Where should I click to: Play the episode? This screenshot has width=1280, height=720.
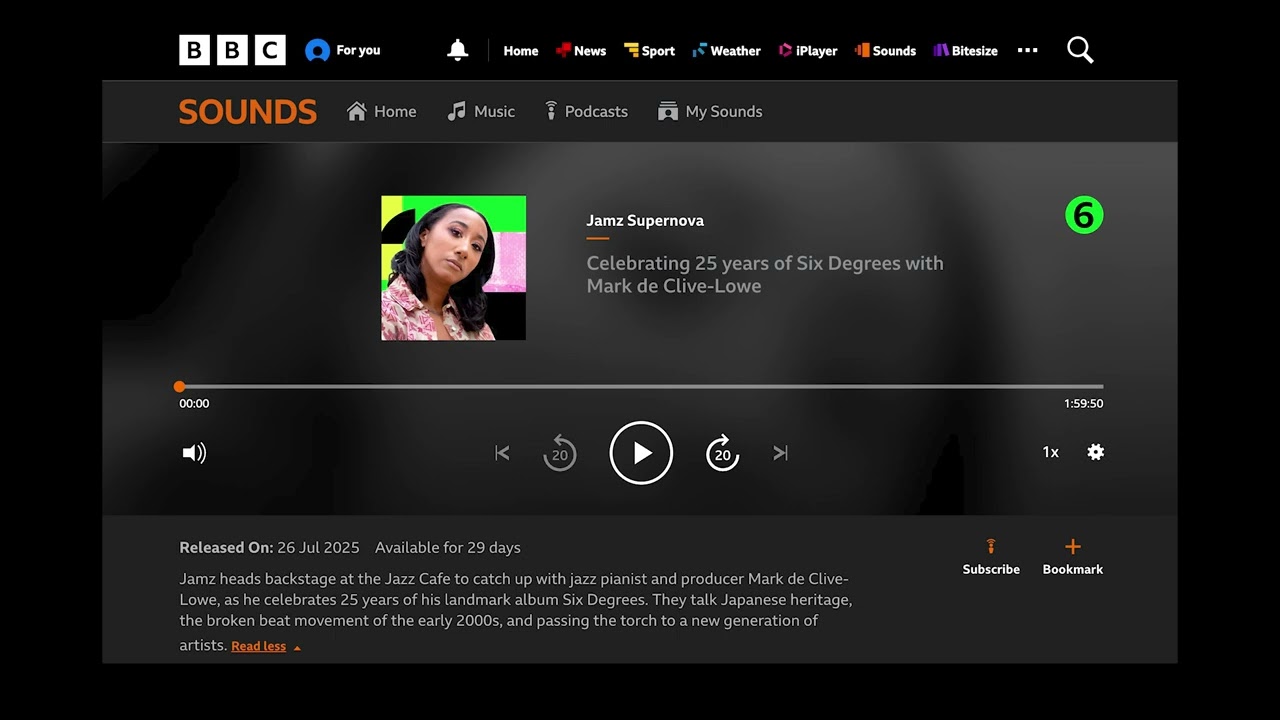point(641,453)
